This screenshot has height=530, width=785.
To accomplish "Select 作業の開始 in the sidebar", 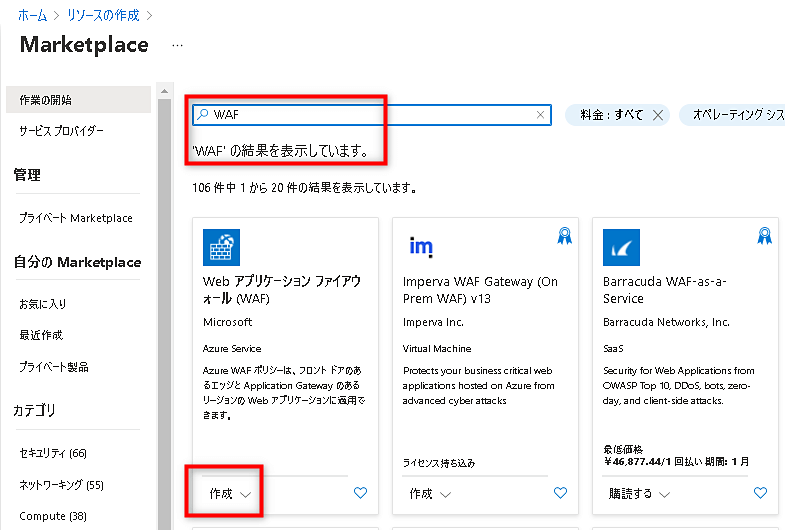I will (x=78, y=100).
